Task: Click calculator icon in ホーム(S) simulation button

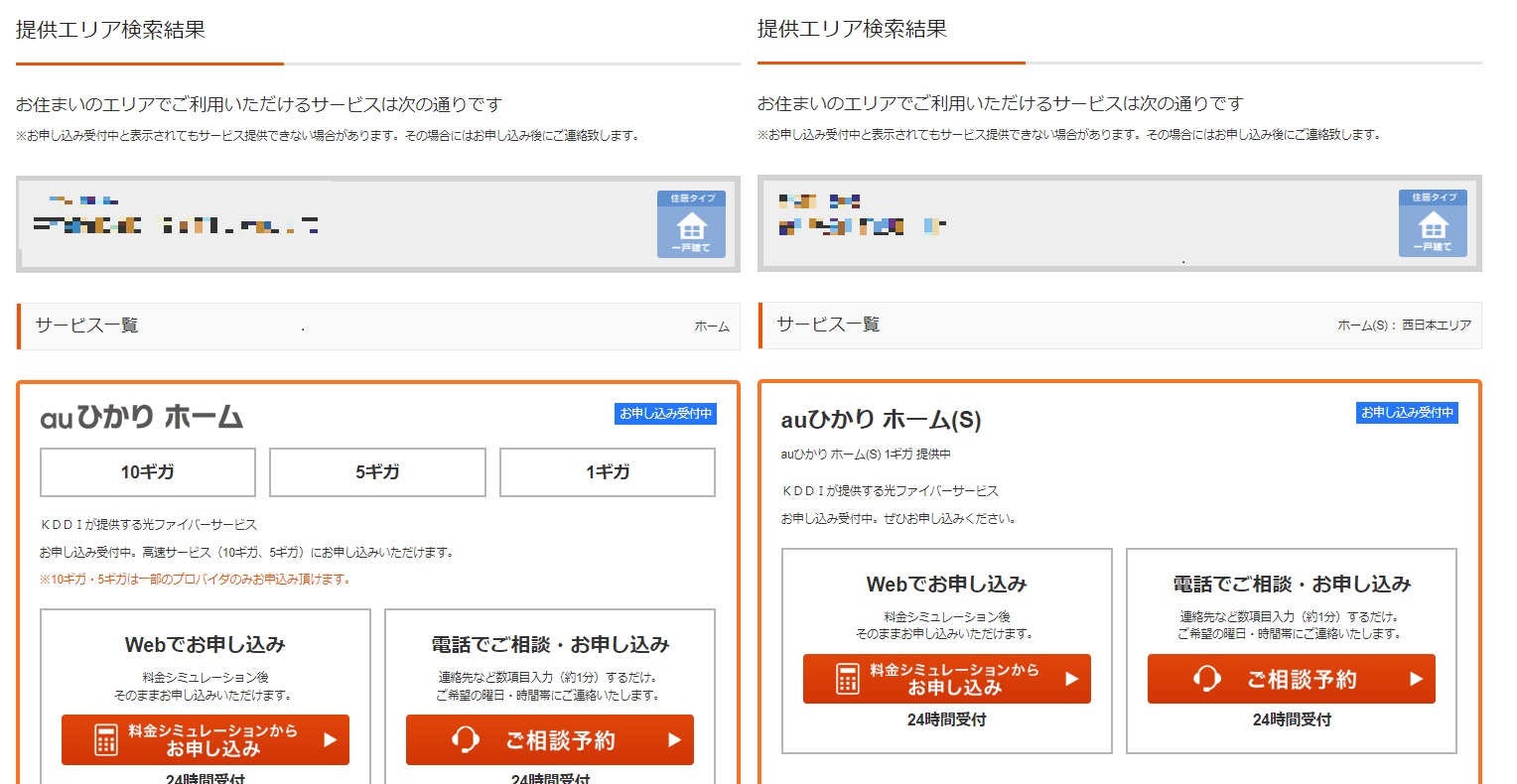Action: click(x=847, y=679)
